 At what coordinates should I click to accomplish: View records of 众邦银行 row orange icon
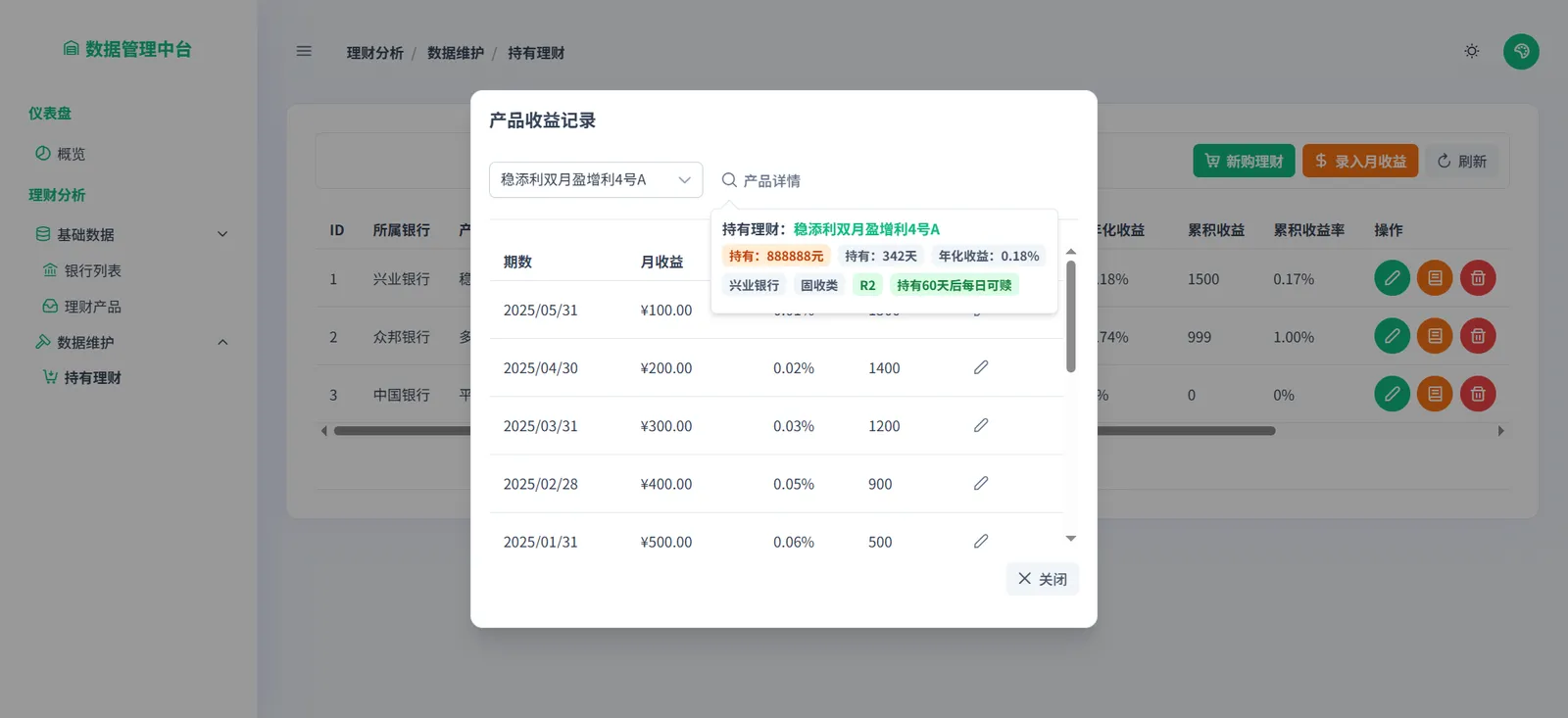(1435, 336)
